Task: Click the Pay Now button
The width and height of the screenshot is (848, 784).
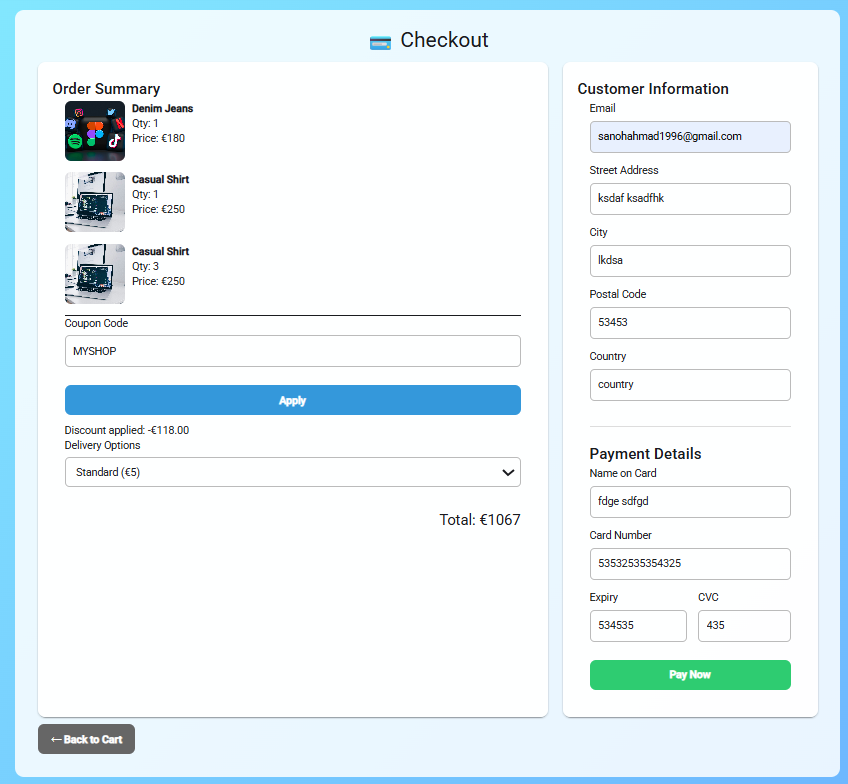Action: [690, 675]
